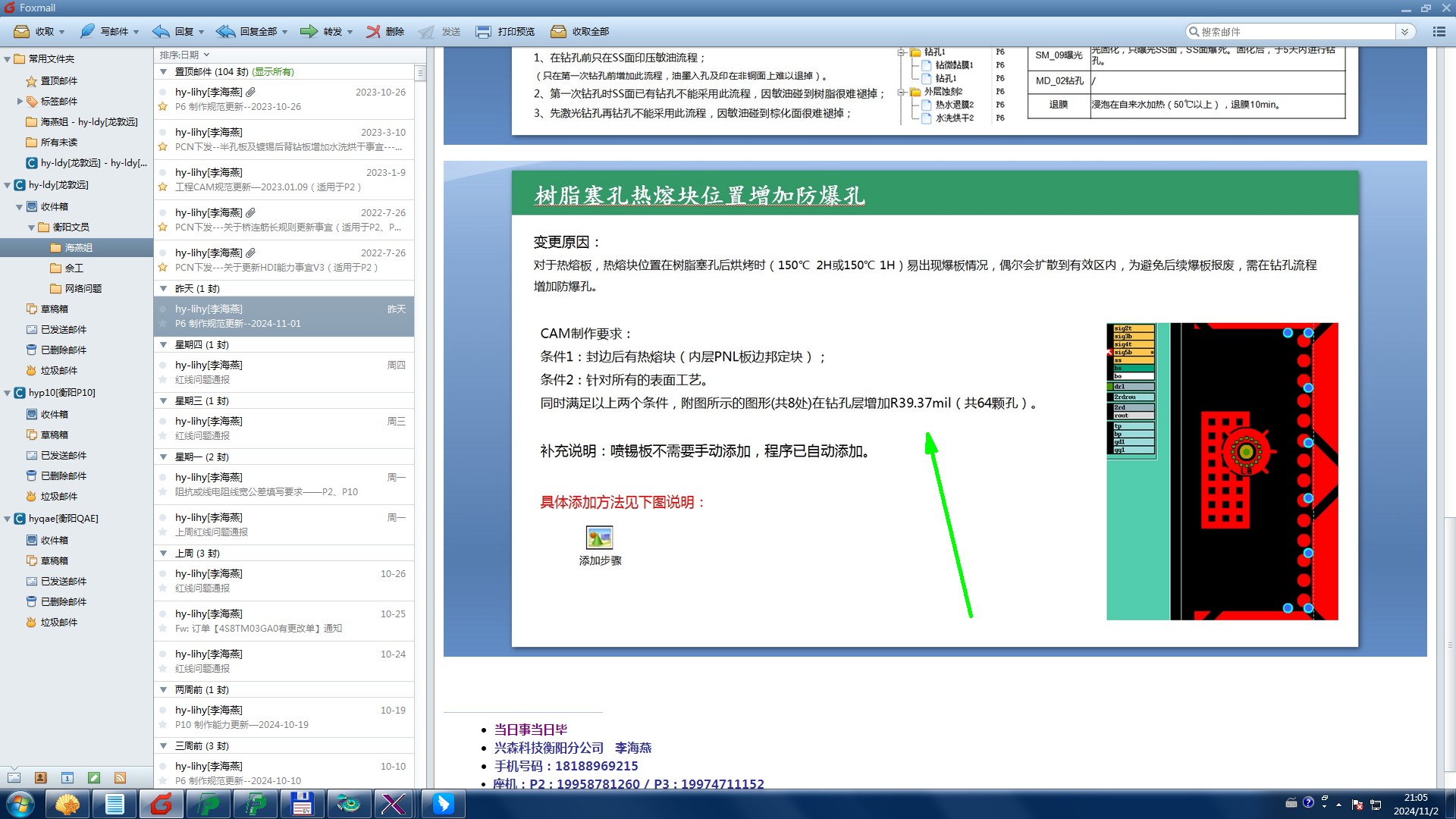Viewport: 1456px width, 819px height.
Task: Unstar the pinned 2023-10-26 P6 mail
Action: tap(162, 107)
